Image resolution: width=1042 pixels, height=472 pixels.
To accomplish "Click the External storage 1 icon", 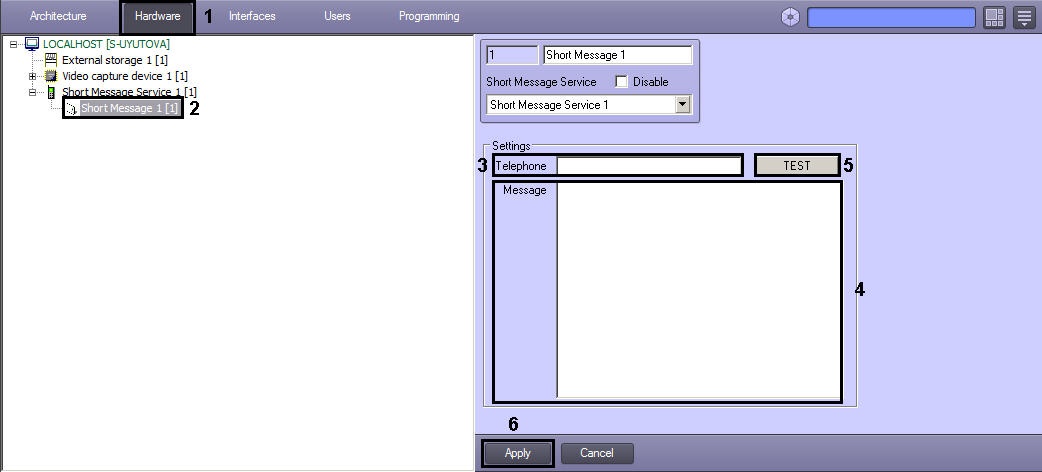I will [x=51, y=60].
